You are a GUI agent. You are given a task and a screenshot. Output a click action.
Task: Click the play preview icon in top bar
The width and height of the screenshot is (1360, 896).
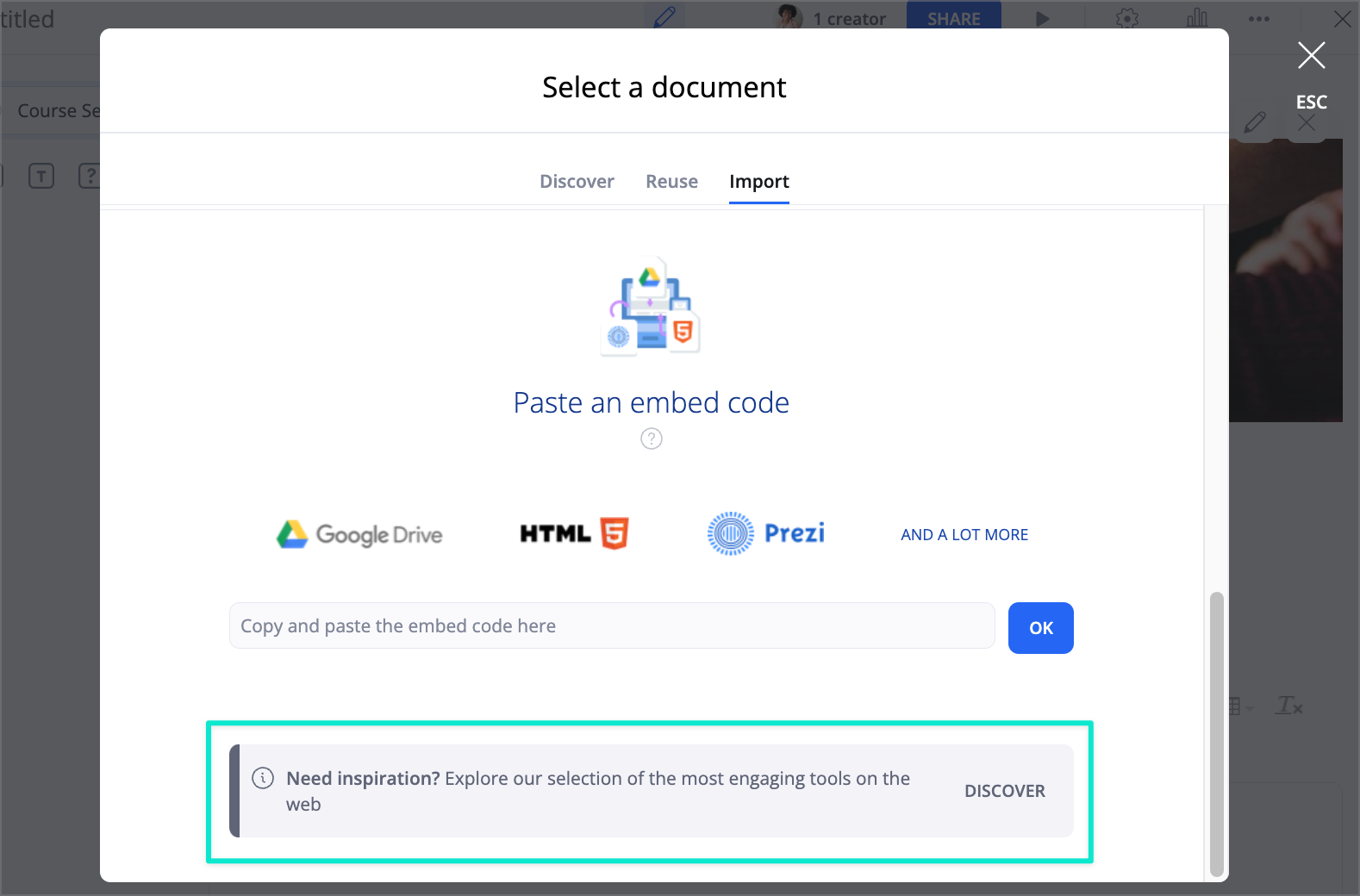1043,18
